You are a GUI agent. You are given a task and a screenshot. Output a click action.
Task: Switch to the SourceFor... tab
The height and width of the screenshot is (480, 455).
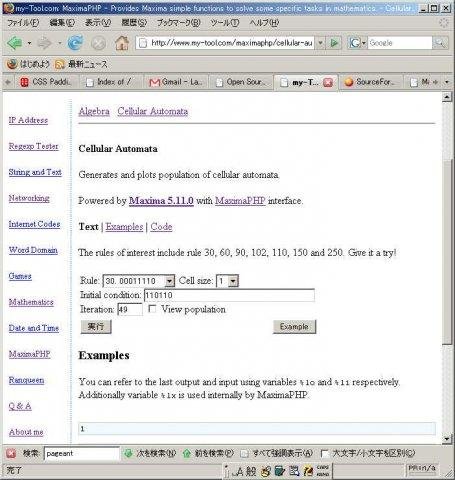click(371, 82)
